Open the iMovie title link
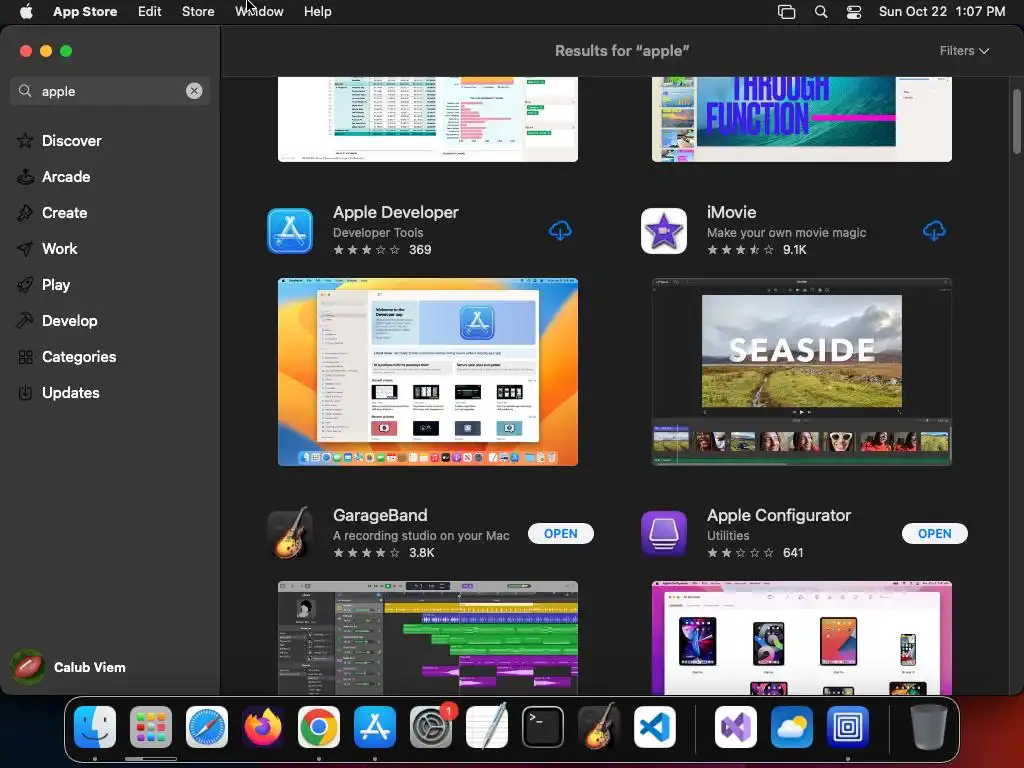The height and width of the screenshot is (768, 1024). (x=731, y=212)
